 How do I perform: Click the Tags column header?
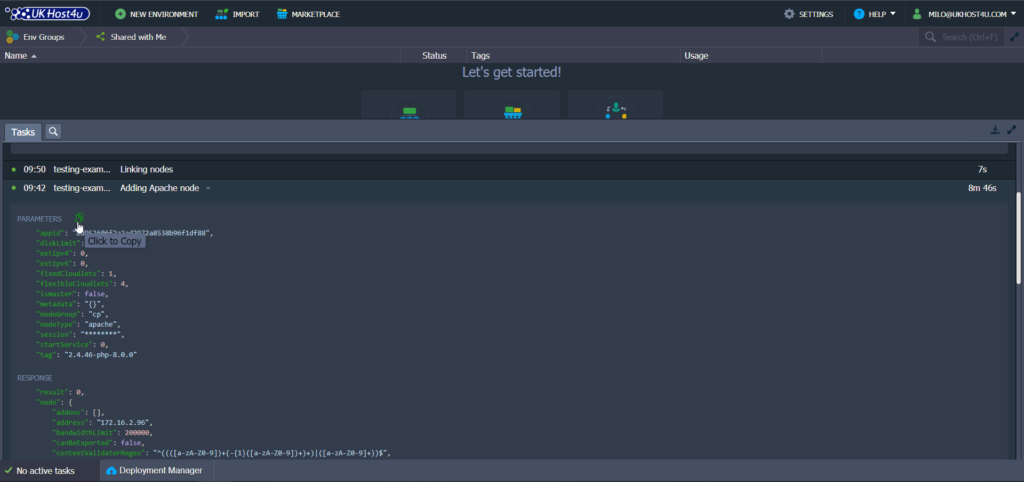(573, 56)
